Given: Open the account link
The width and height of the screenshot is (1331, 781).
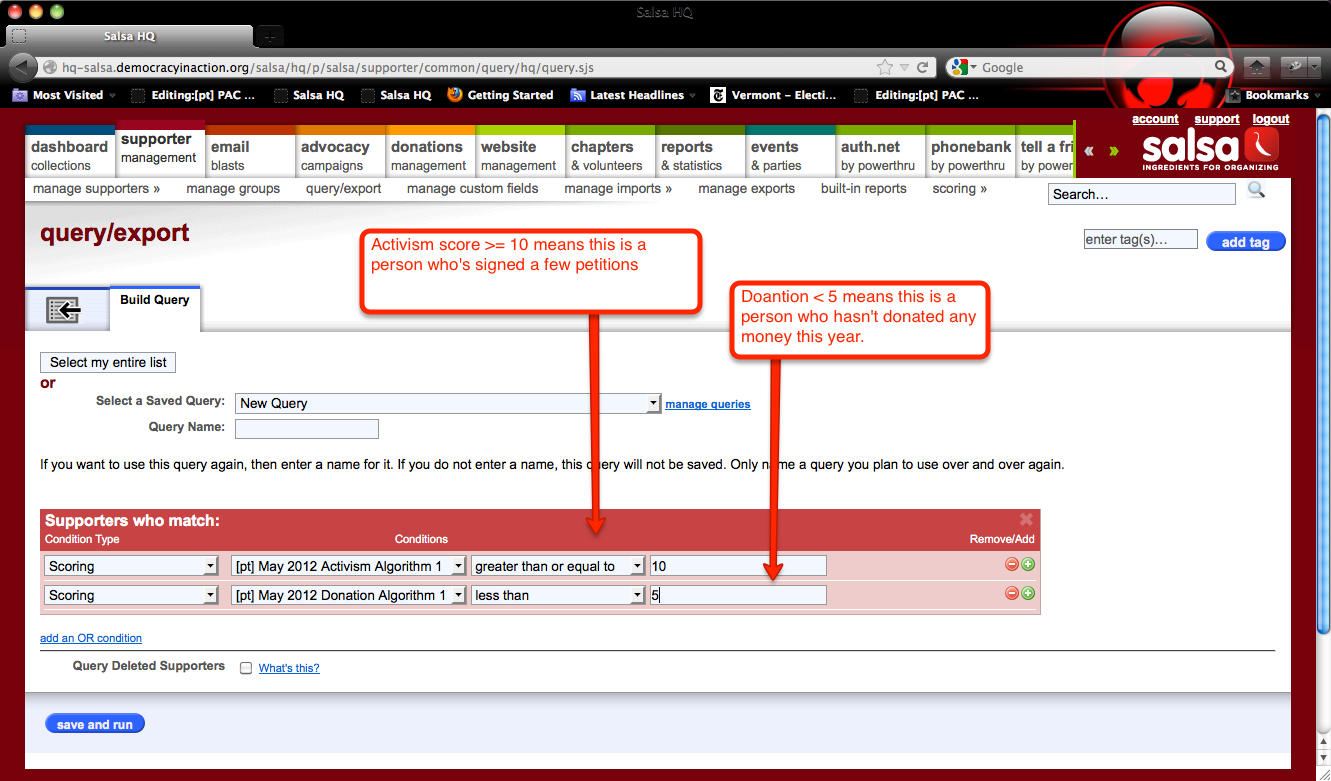Looking at the screenshot, I should pyautogui.click(x=1155, y=119).
